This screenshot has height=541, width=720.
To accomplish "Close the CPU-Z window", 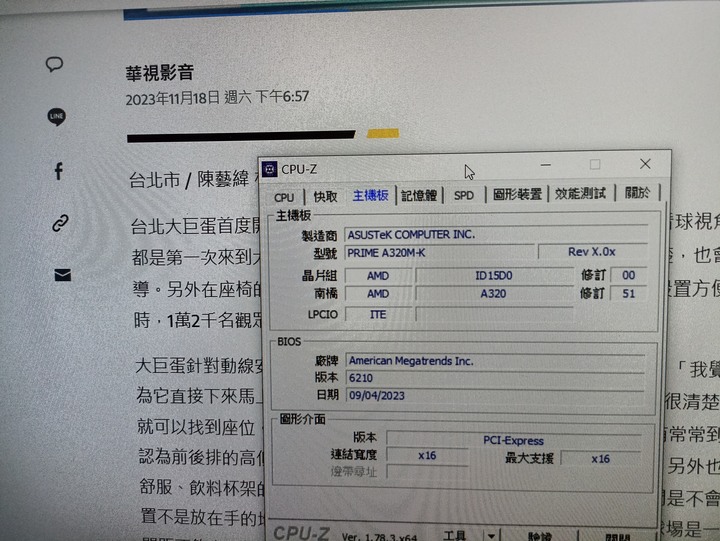I will tap(645, 164).
